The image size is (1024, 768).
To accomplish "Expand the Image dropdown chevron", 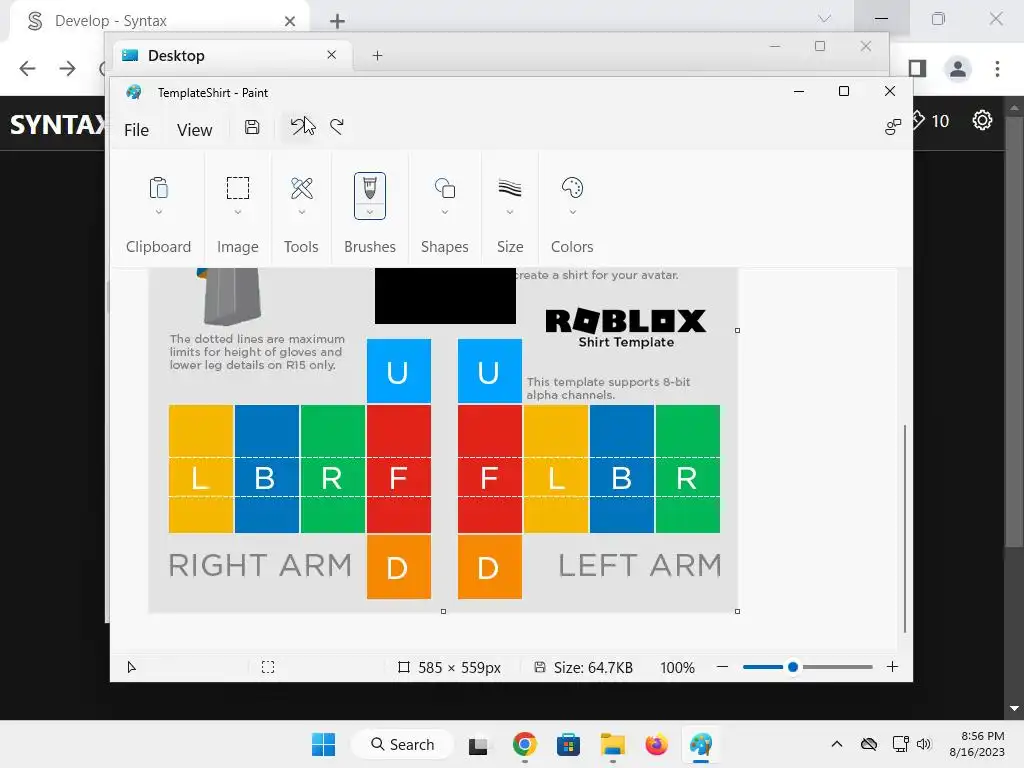I will click(x=238, y=212).
